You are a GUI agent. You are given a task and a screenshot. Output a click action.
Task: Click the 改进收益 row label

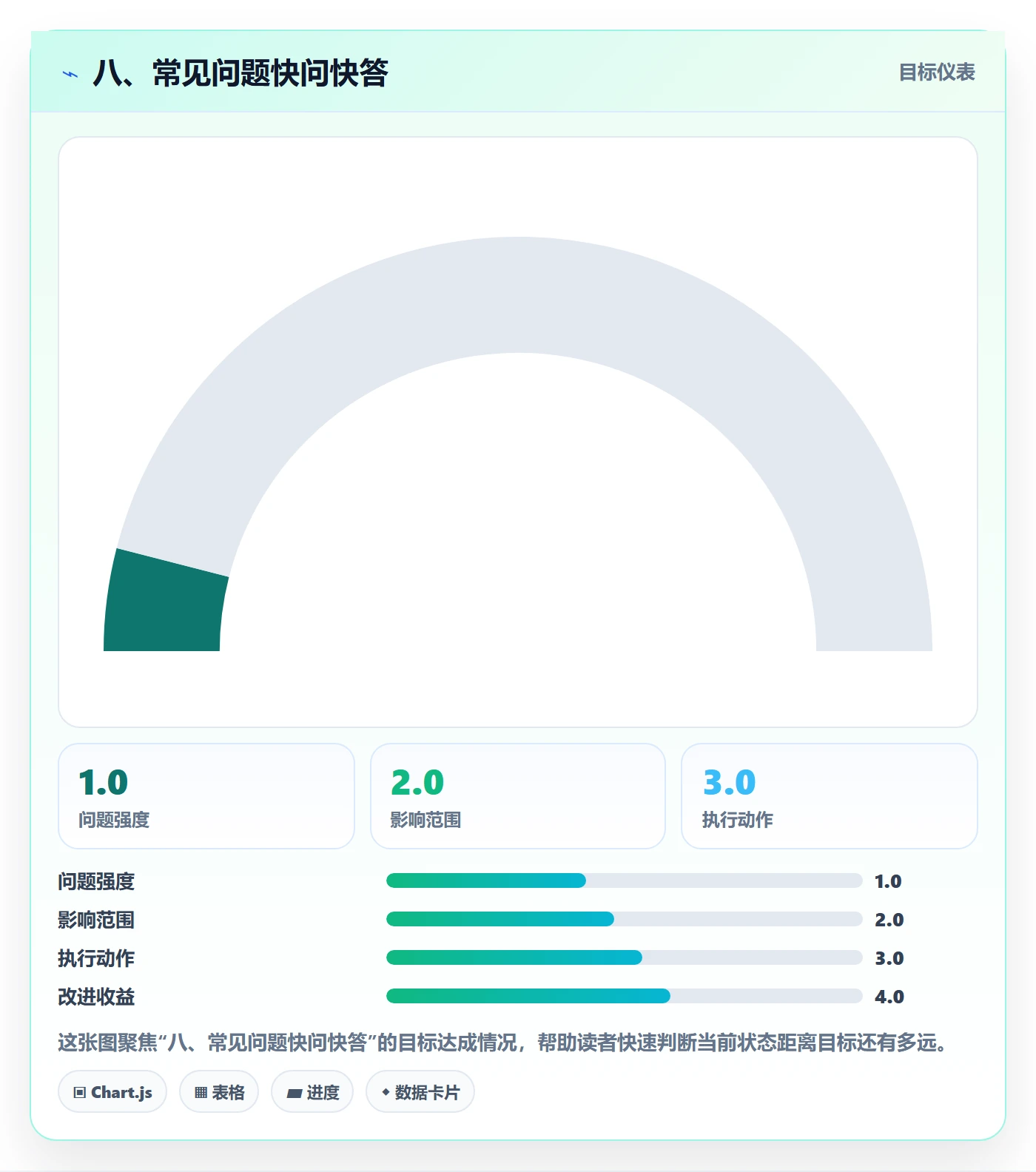[x=96, y=997]
